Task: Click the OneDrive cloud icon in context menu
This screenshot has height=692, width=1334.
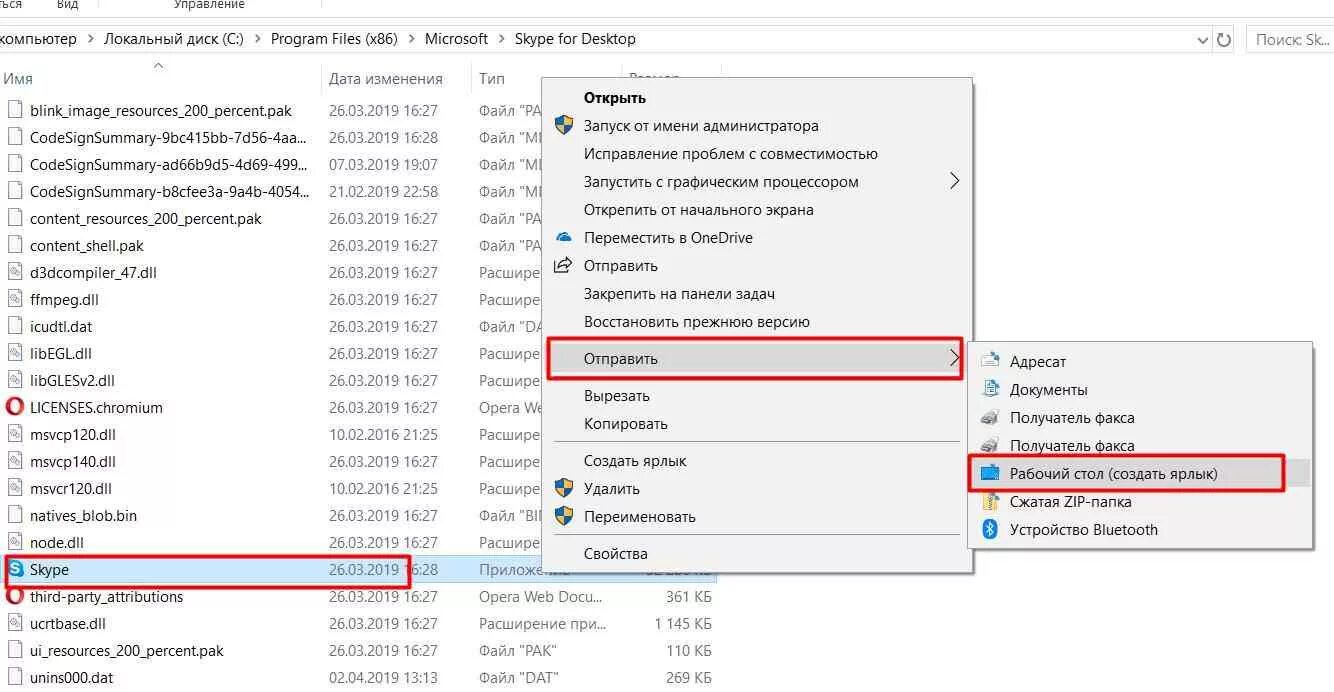Action: 564,238
